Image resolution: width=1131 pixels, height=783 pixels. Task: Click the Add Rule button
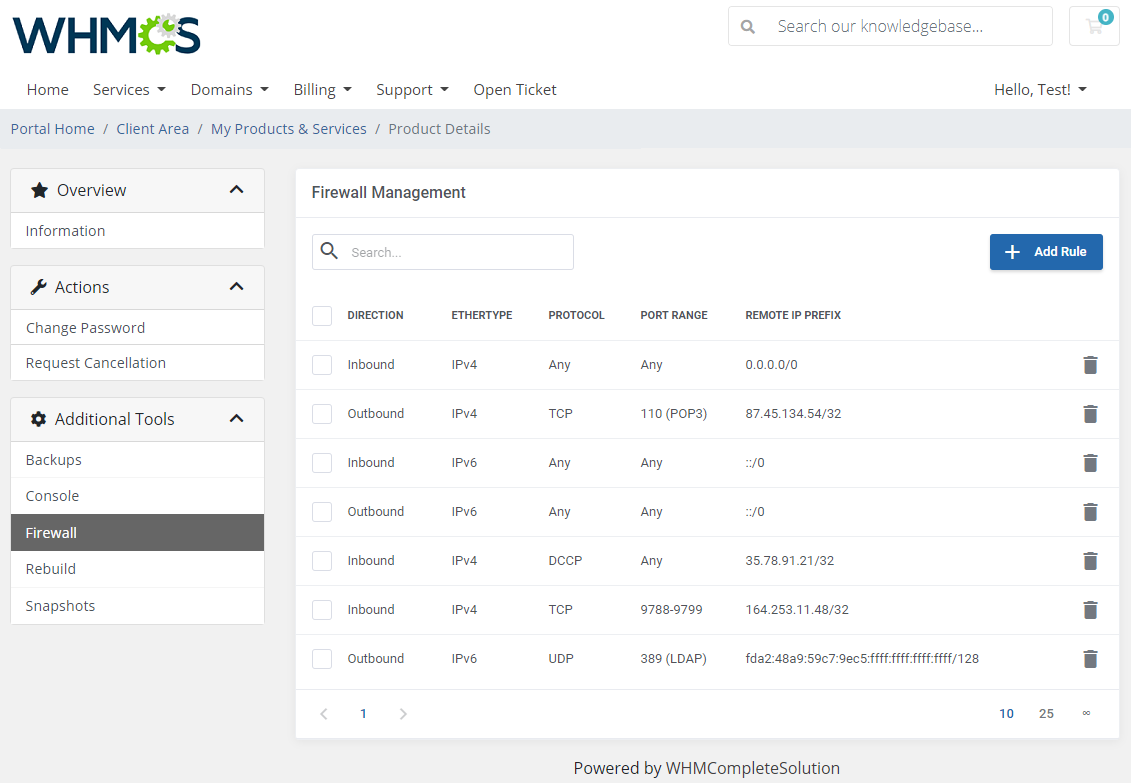coord(1046,252)
